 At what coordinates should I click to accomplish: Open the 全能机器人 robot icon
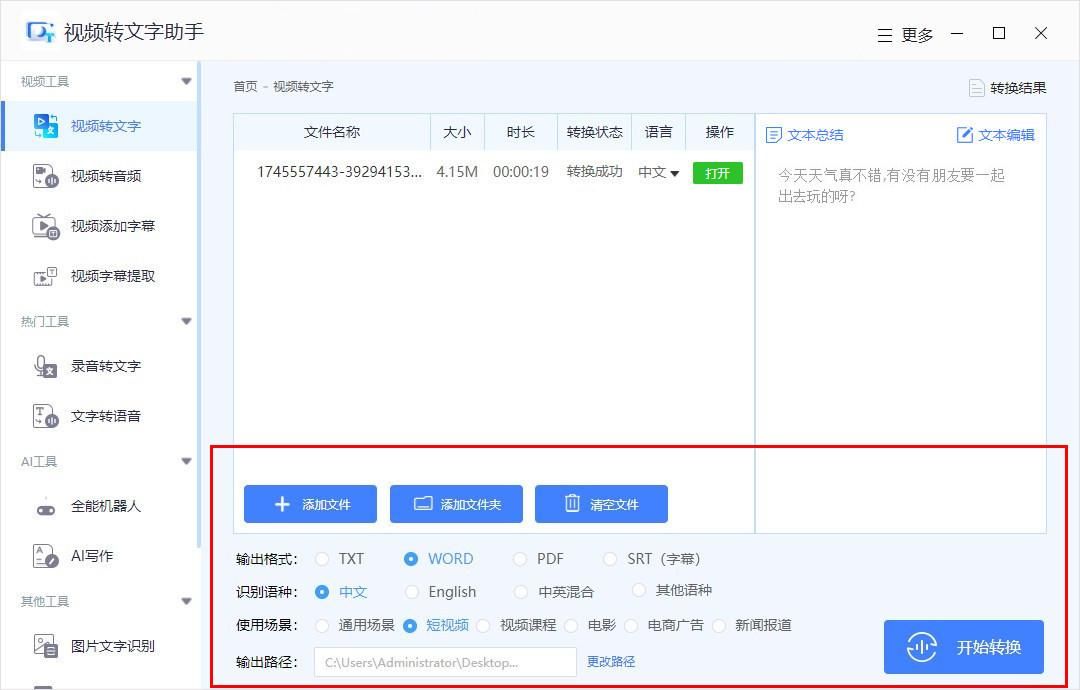point(46,508)
